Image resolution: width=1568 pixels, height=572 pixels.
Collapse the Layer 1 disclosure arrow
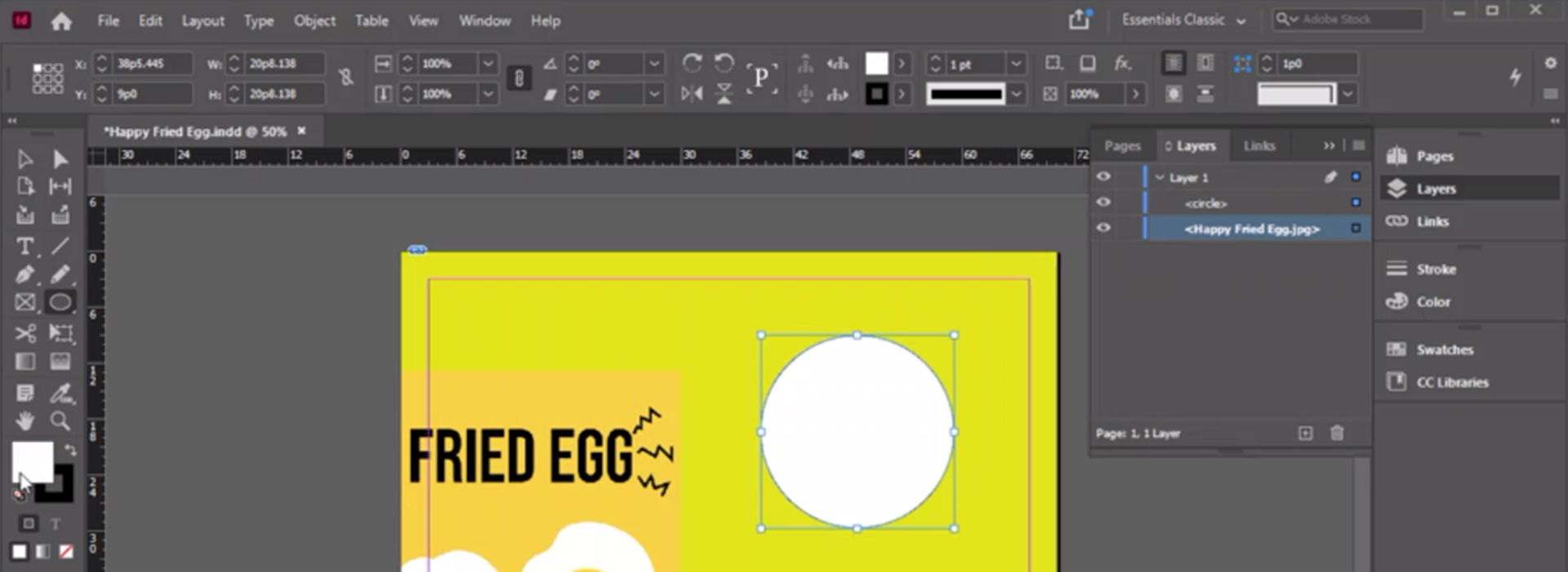(1160, 177)
